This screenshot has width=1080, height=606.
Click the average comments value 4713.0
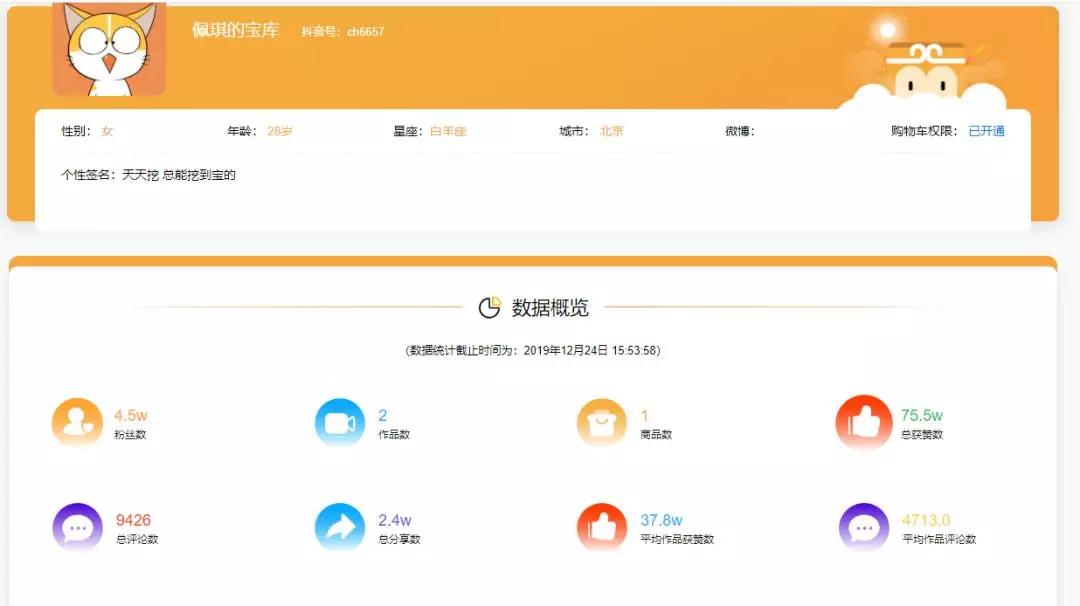pyautogui.click(x=926, y=520)
